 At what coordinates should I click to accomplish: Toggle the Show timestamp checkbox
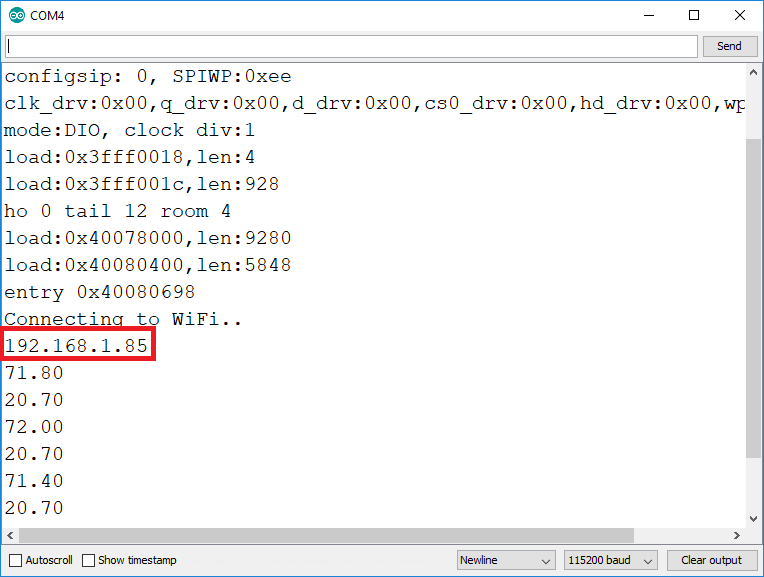[89, 560]
